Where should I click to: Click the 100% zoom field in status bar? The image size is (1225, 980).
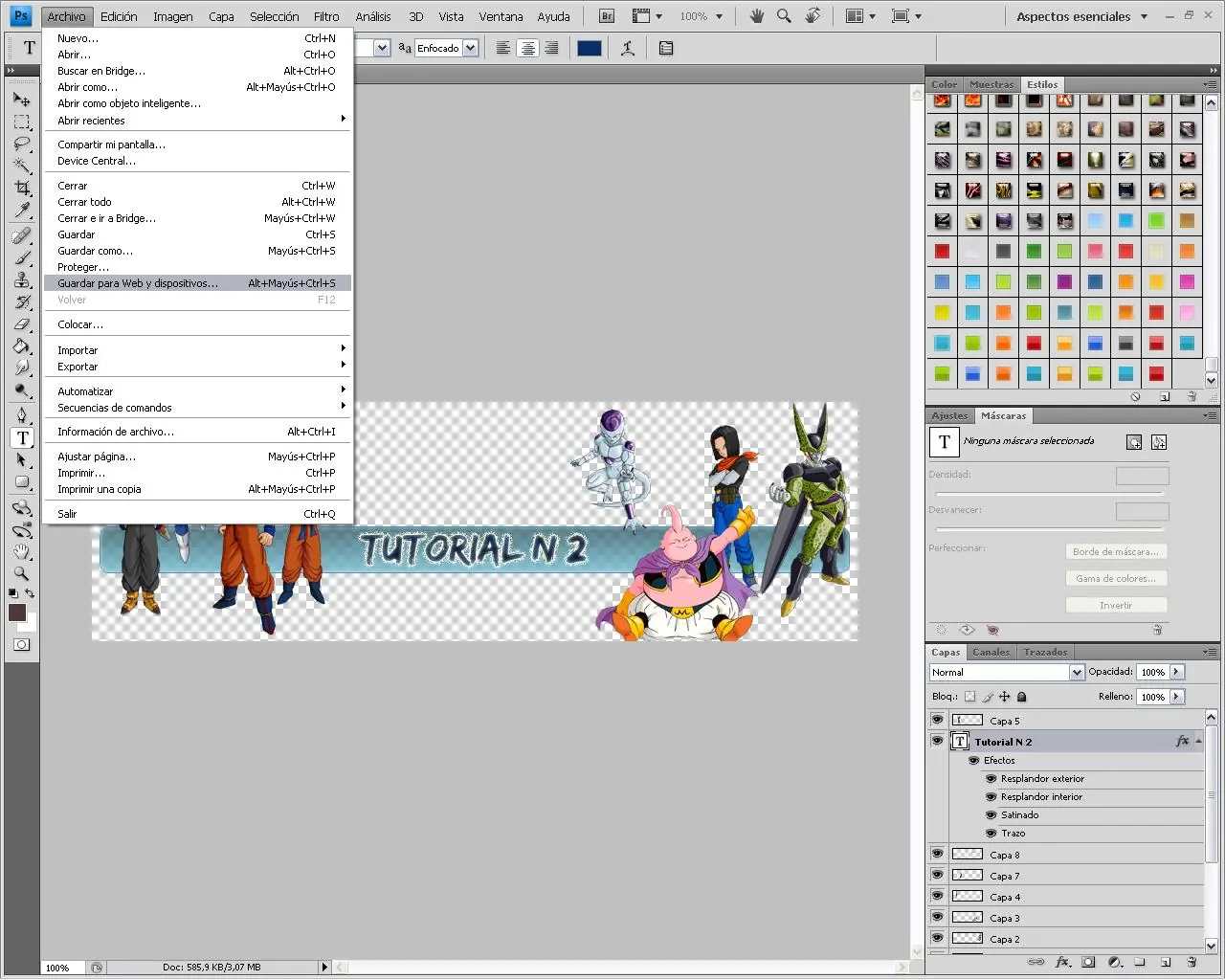pyautogui.click(x=64, y=968)
